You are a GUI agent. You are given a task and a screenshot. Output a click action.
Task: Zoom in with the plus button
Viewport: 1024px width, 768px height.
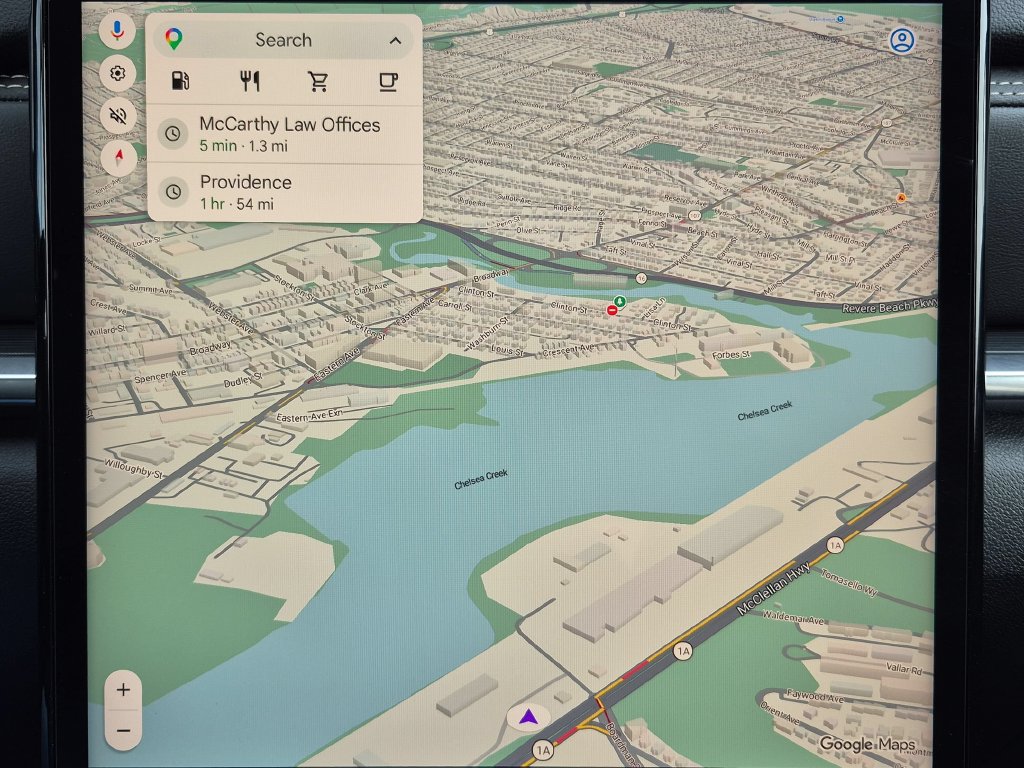pyautogui.click(x=123, y=690)
